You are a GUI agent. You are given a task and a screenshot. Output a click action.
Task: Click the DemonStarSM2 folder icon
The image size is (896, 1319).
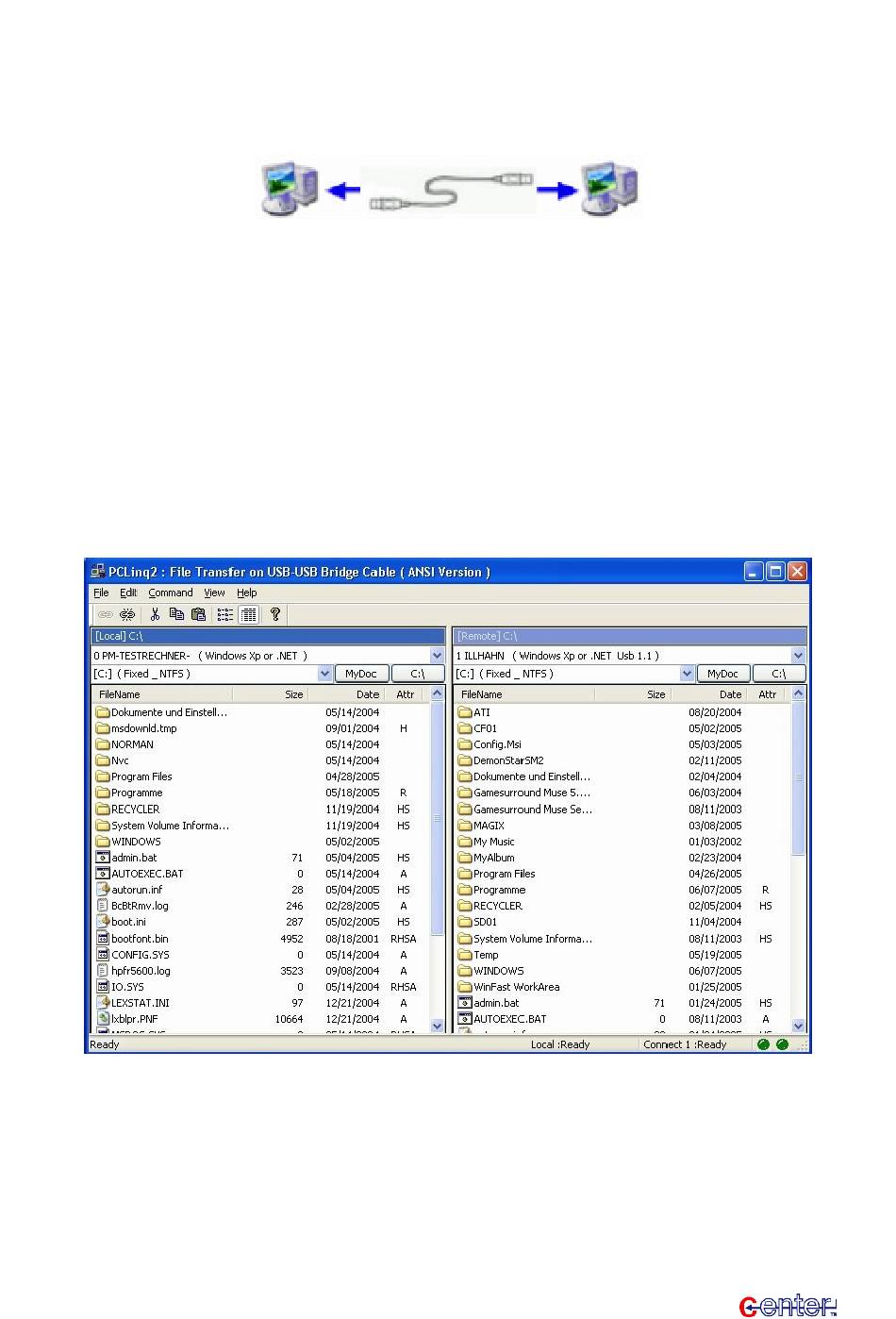465,760
